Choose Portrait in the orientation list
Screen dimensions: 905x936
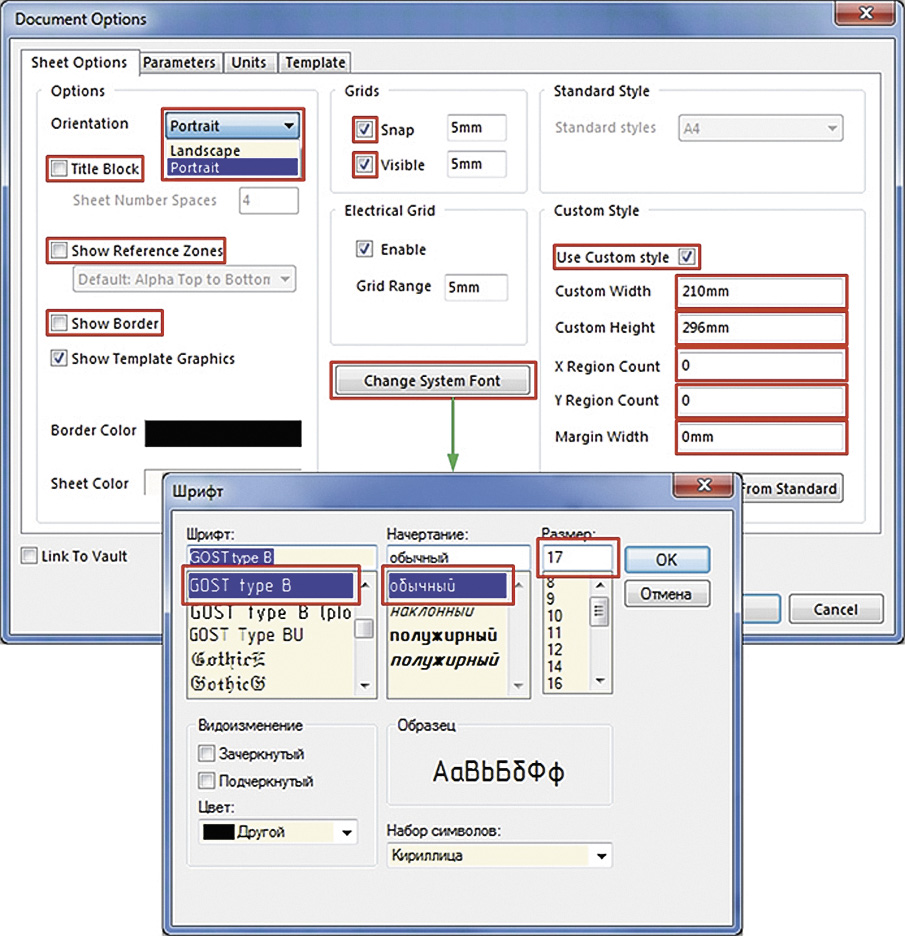pos(233,167)
